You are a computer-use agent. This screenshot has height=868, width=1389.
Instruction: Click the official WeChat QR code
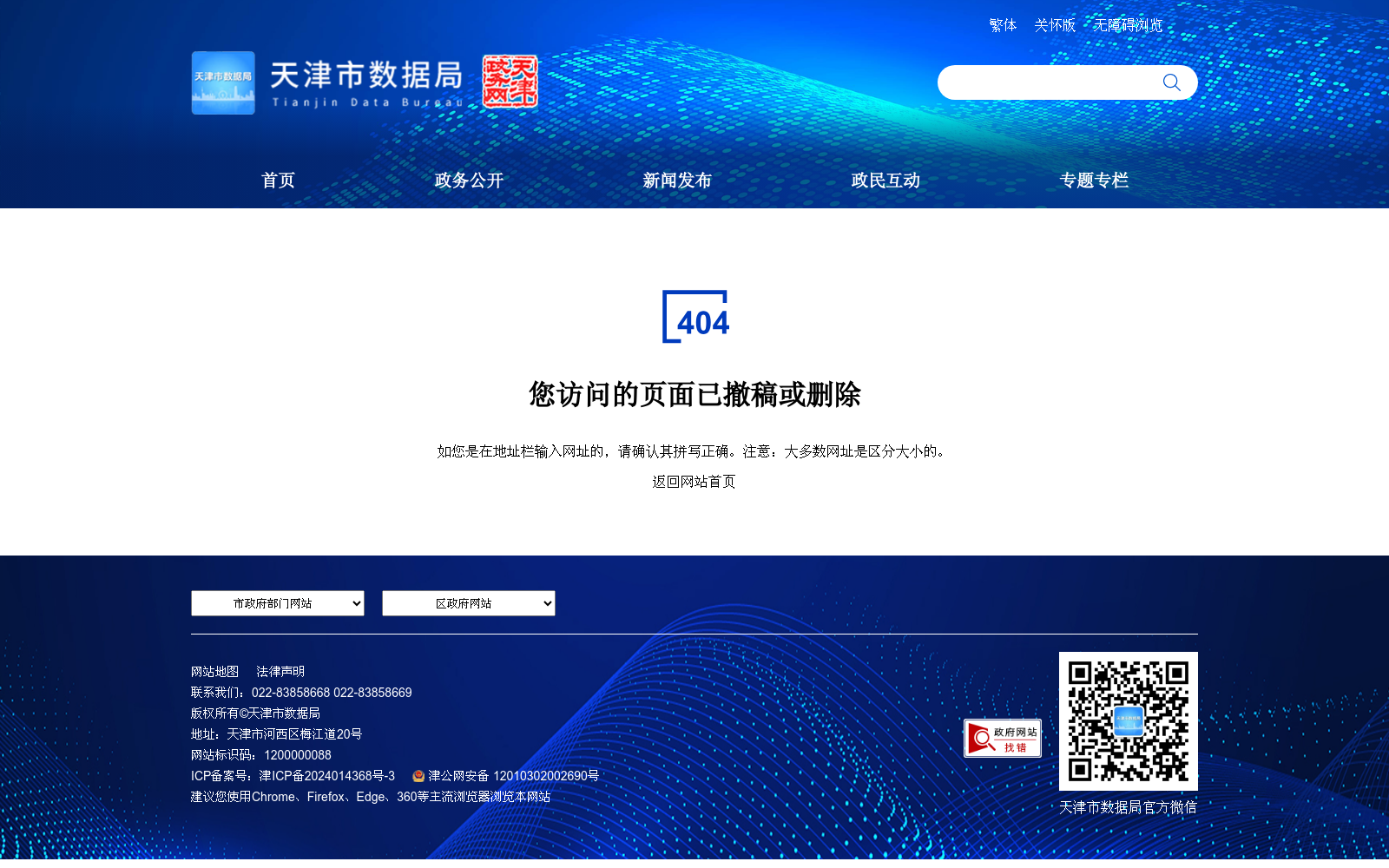(x=1129, y=721)
